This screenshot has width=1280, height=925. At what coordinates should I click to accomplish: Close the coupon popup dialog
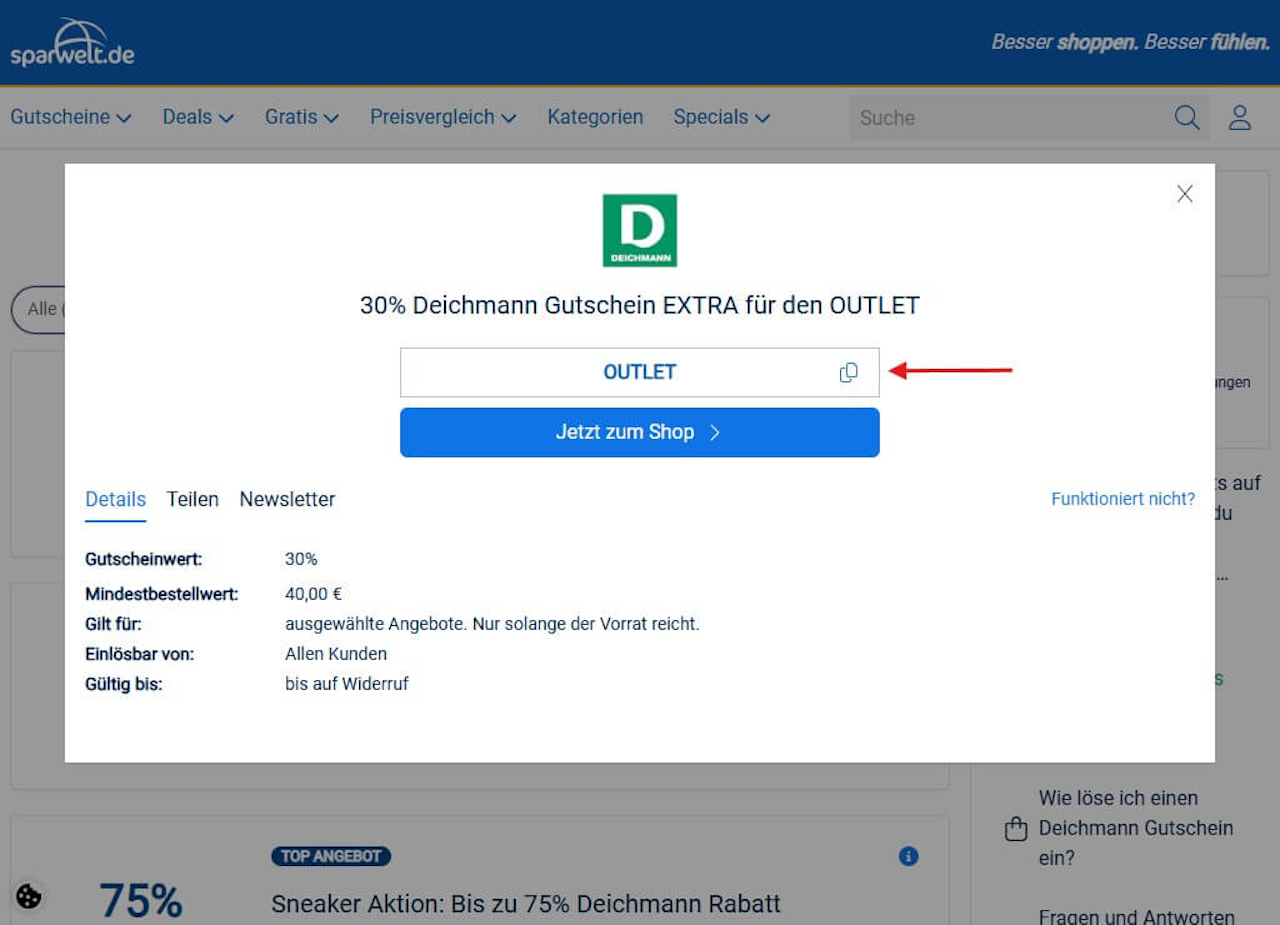(x=1185, y=194)
